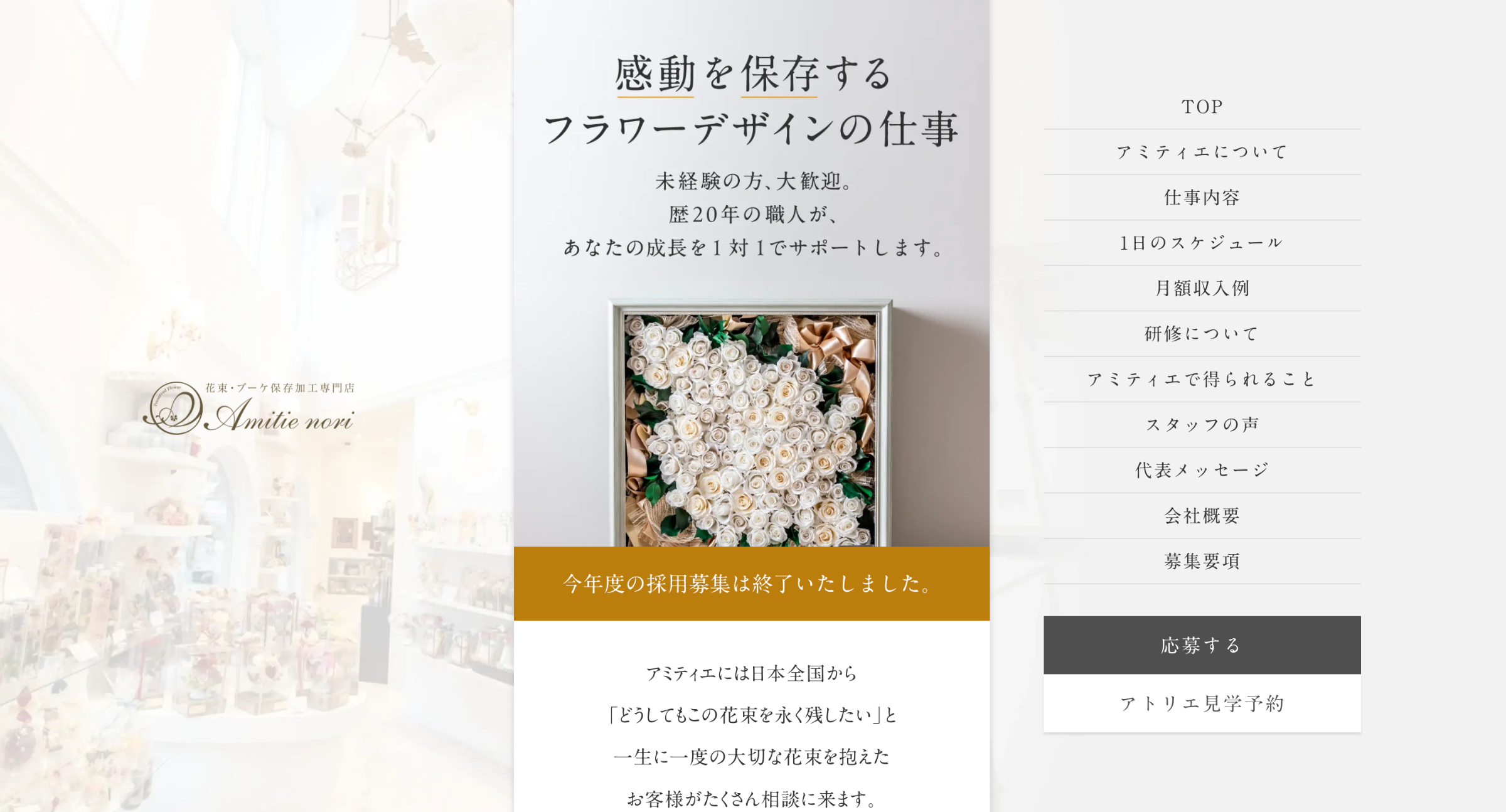Click the orange recruitment-closed banner

[x=751, y=584]
